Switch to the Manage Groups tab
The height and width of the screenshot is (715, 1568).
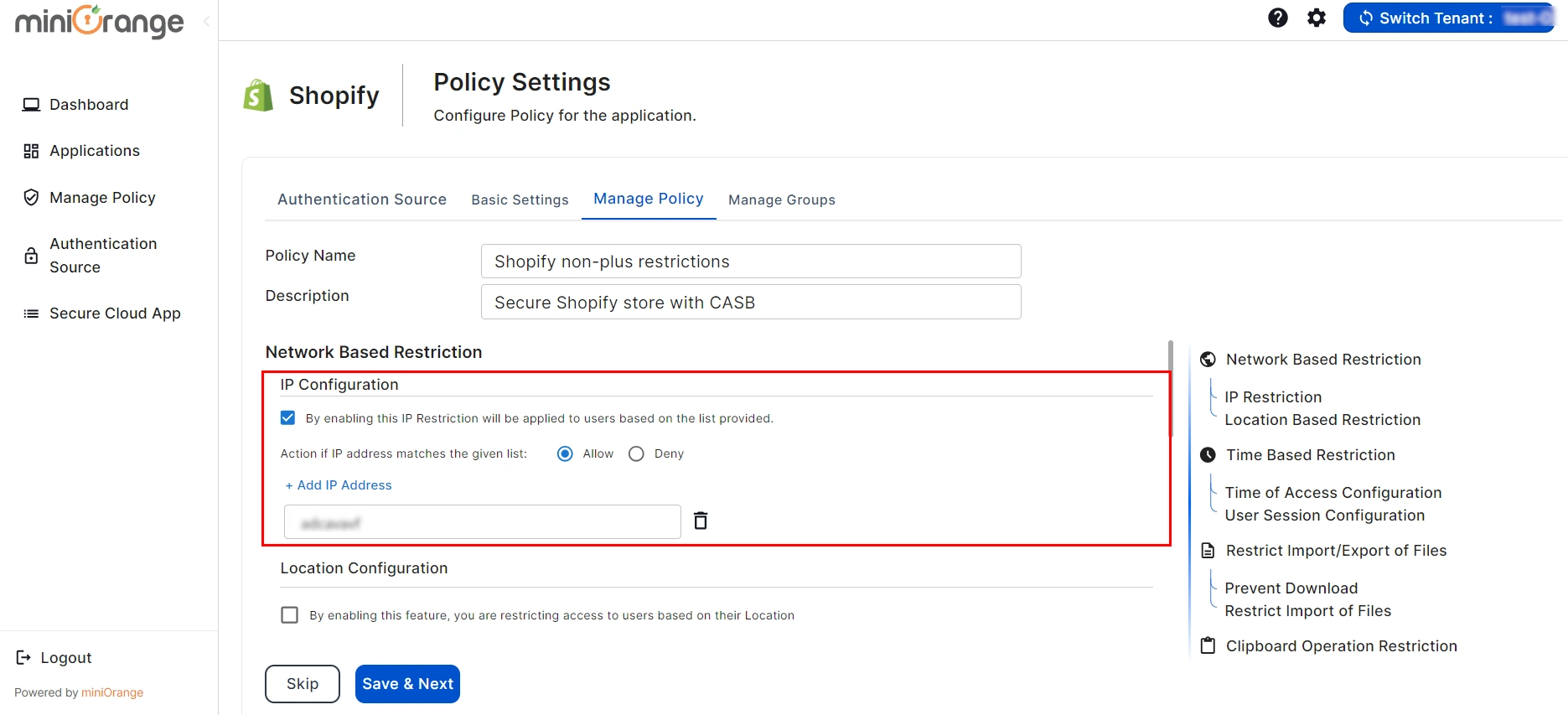(x=782, y=199)
